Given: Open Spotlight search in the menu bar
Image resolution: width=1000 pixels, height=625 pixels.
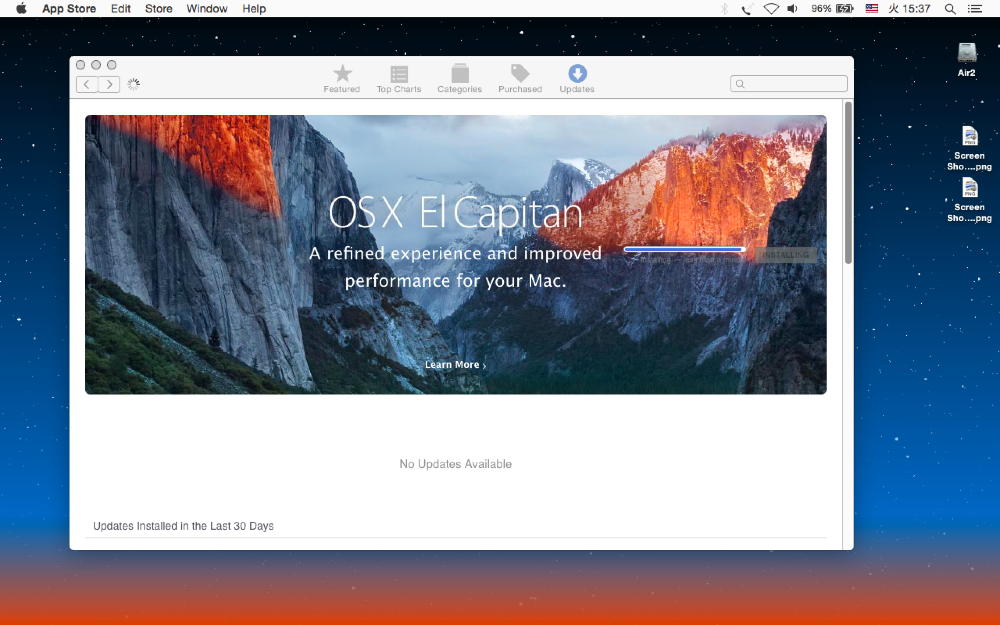Looking at the screenshot, I should coord(950,9).
